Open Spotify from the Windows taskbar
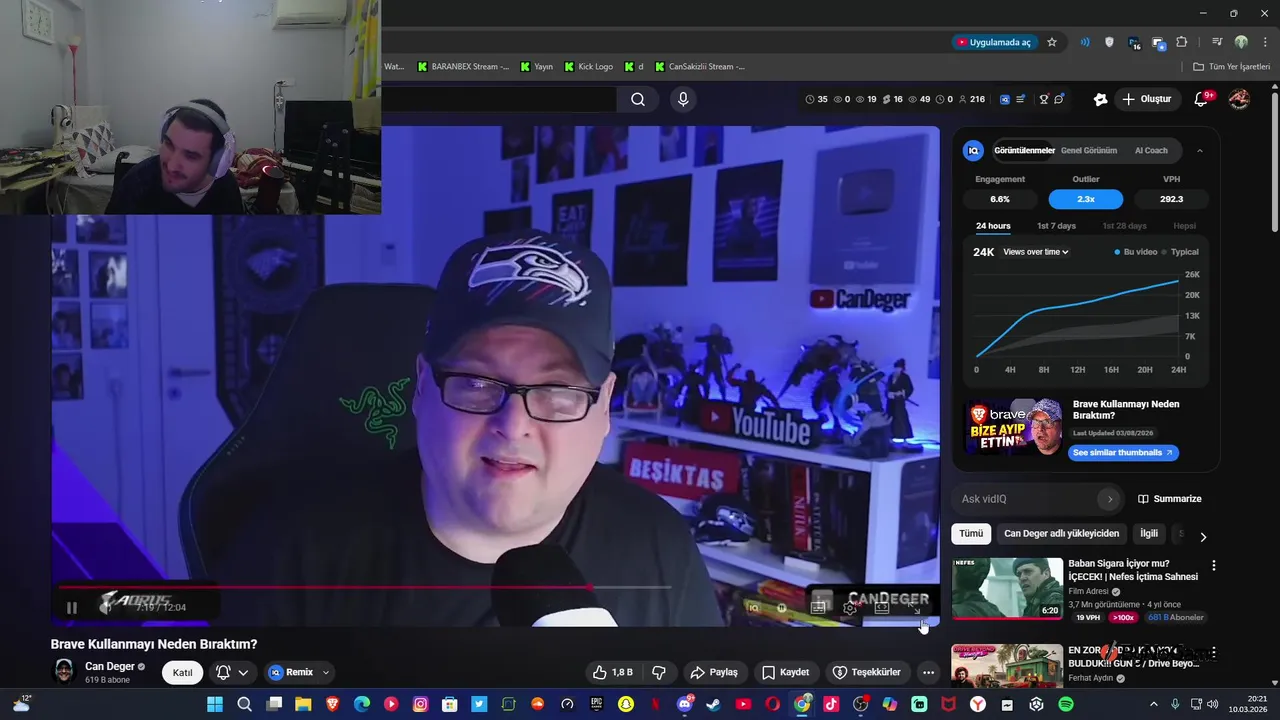Screen dimensions: 1280x720 point(1065,704)
